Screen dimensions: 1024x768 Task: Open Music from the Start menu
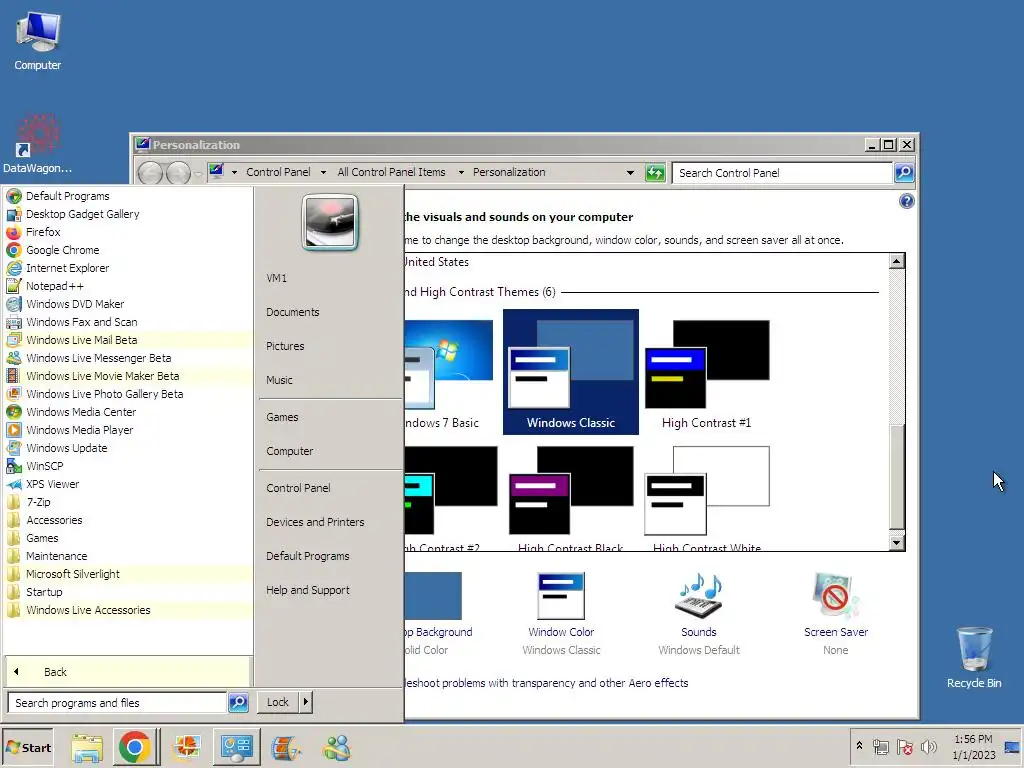click(279, 380)
